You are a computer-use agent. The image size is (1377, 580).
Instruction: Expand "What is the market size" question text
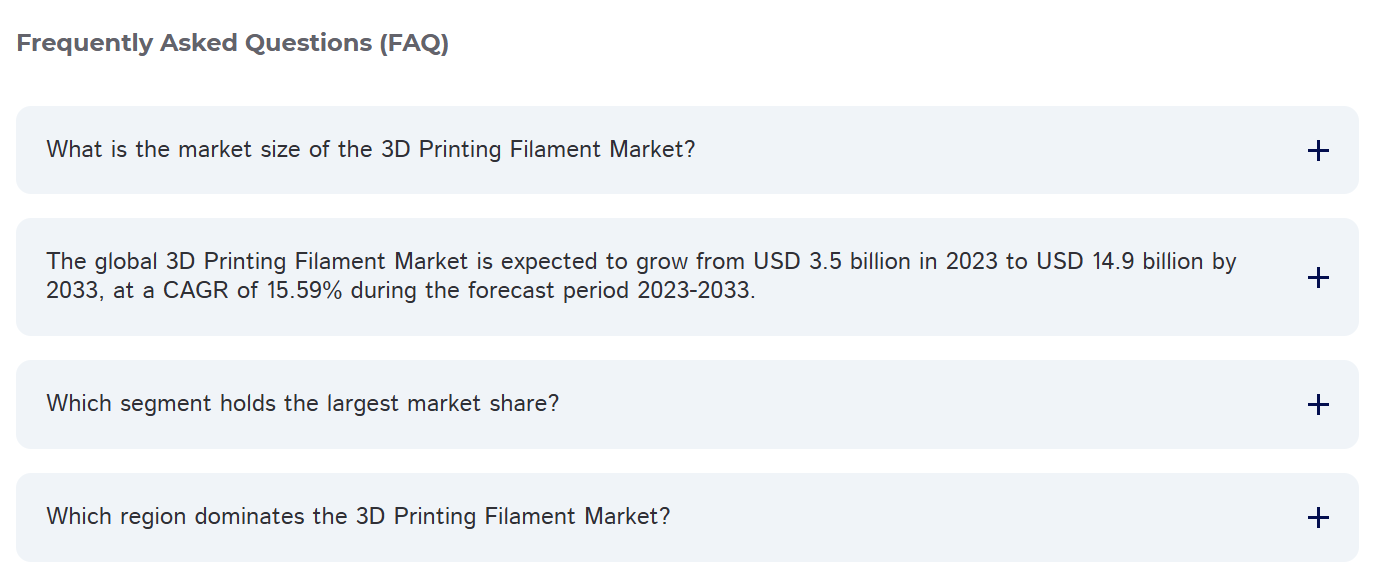pyautogui.click(x=370, y=150)
